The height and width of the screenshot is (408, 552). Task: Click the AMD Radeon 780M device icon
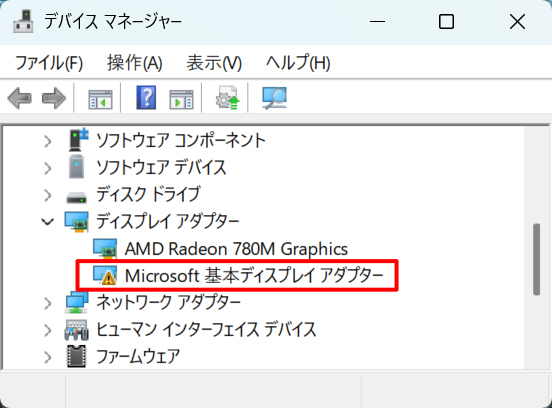point(105,249)
